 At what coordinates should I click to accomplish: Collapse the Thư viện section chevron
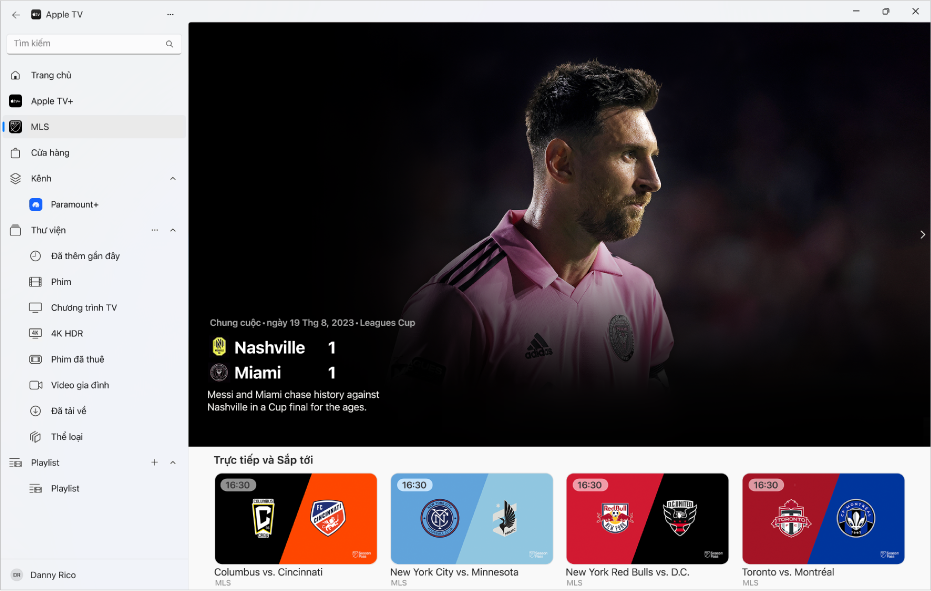[173, 230]
